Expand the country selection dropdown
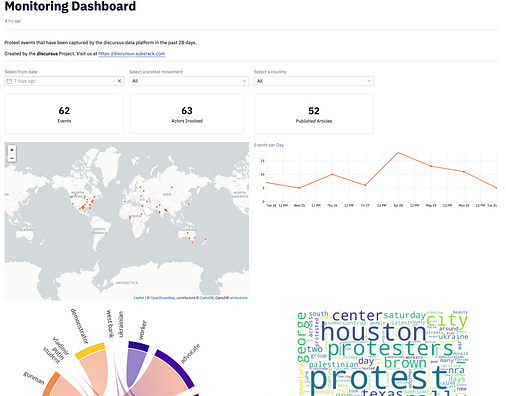 (x=314, y=81)
